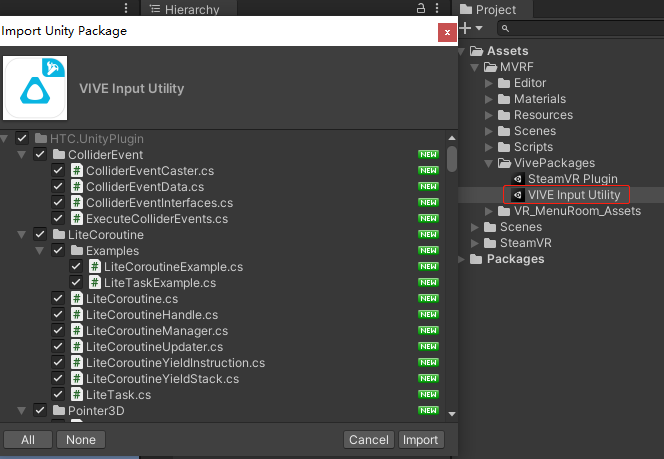Select the Resources folder in Project
Viewport: 664px width, 459px height.
[x=543, y=115]
